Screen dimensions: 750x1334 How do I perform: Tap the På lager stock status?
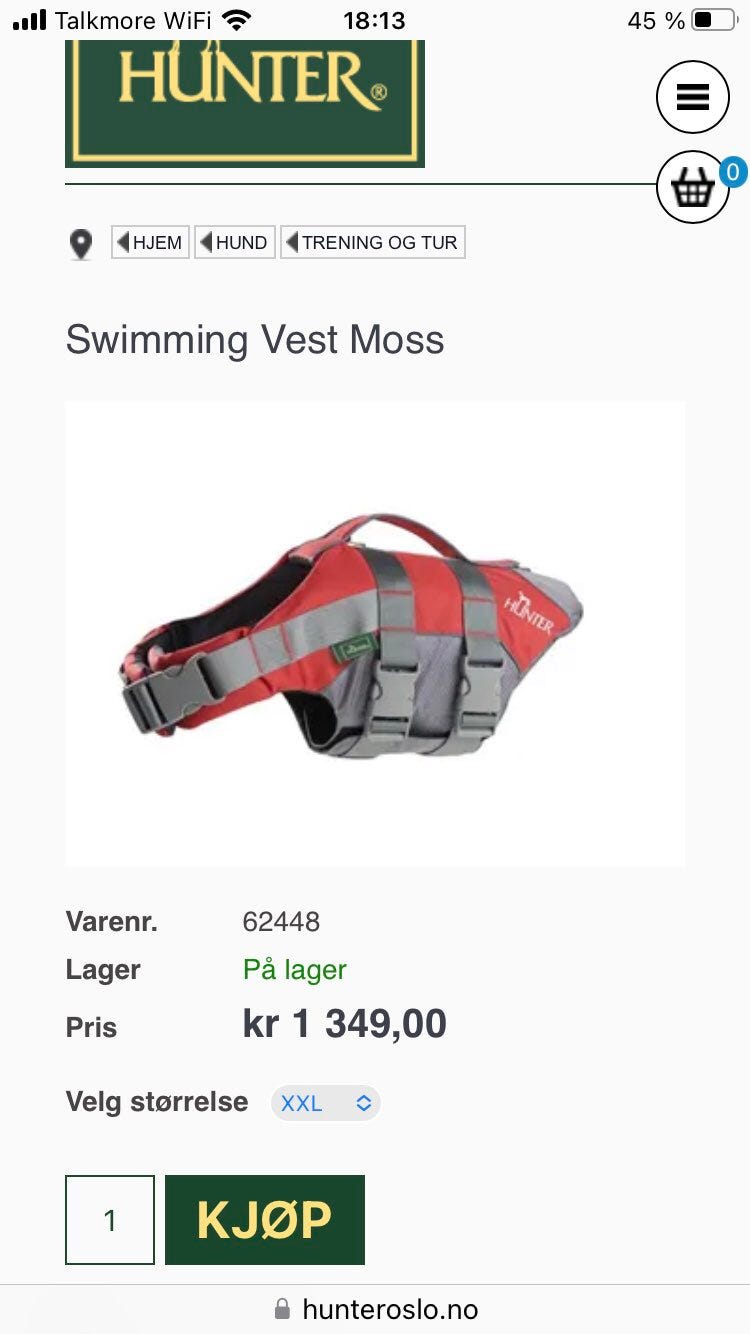pyautogui.click(x=295, y=970)
